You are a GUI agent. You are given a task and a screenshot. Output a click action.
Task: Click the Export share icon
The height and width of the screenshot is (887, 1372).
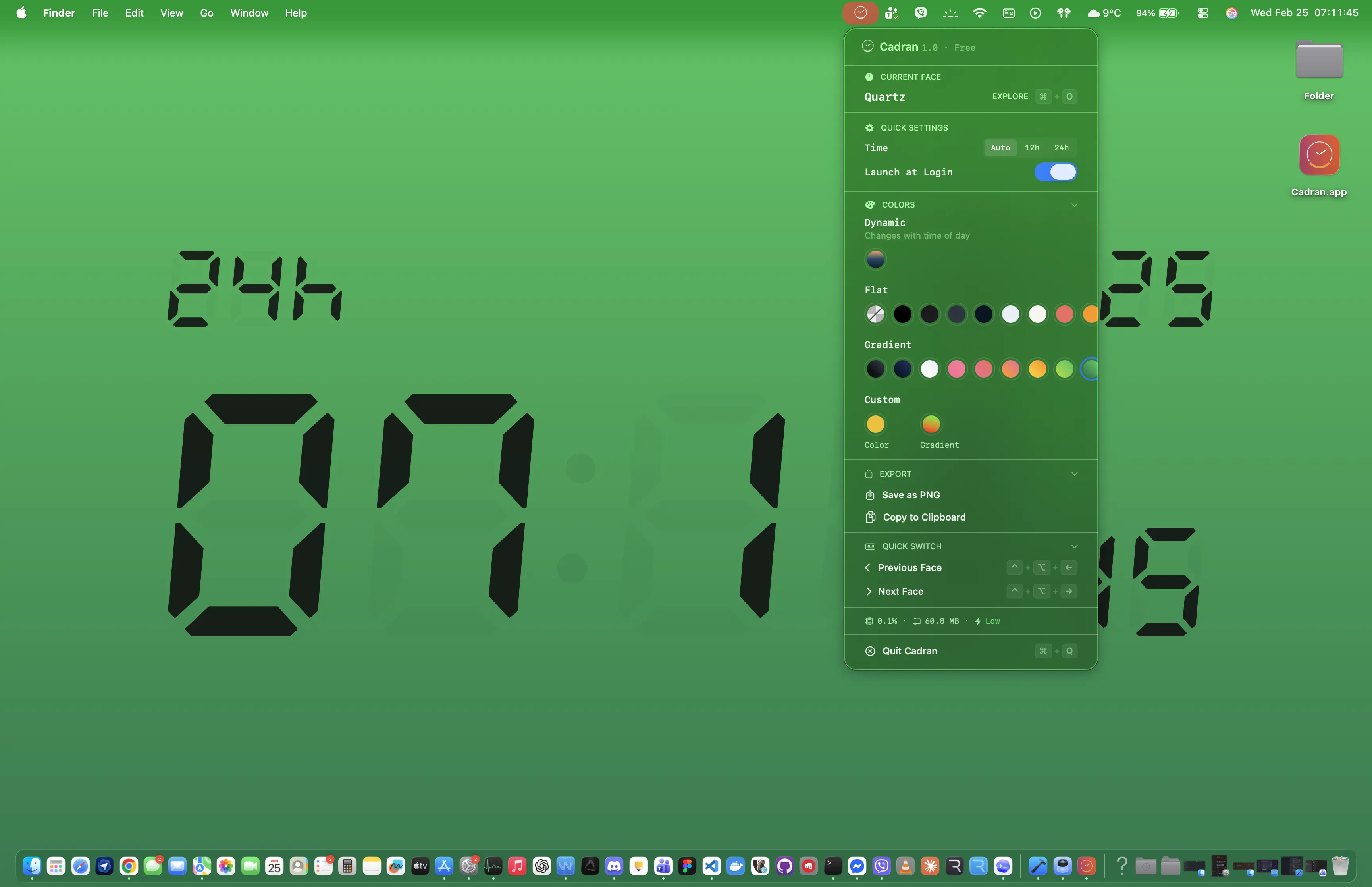click(869, 473)
